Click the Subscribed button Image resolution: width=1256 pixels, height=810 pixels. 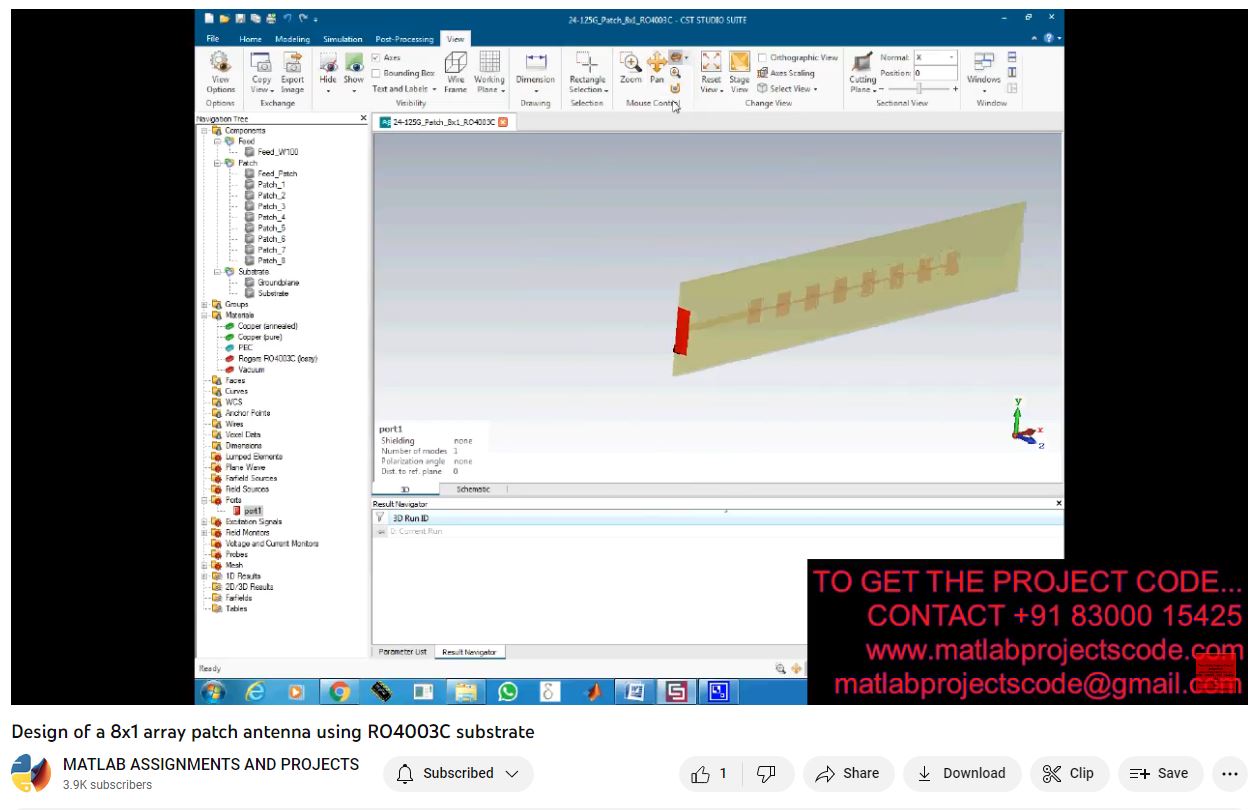pos(458,773)
